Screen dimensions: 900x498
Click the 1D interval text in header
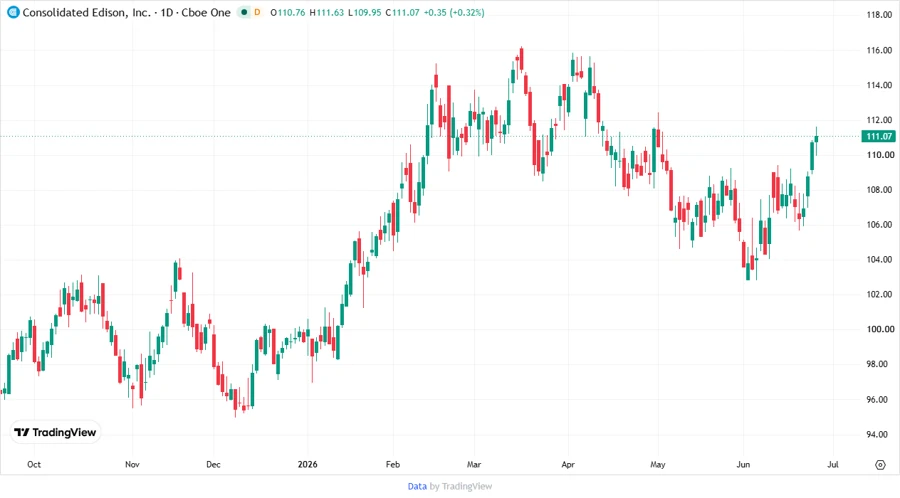point(166,13)
